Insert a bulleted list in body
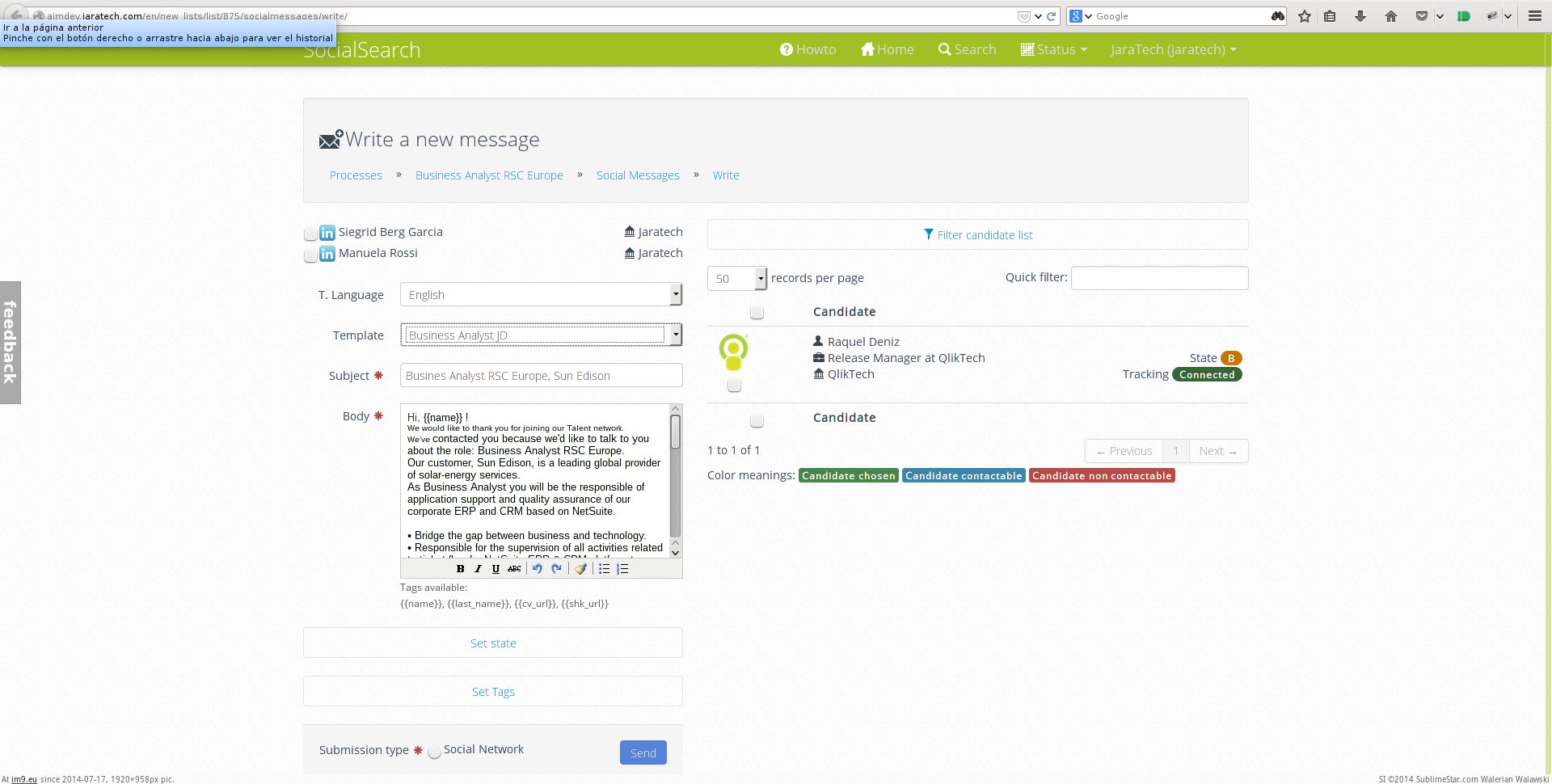This screenshot has width=1552, height=784. click(x=604, y=569)
